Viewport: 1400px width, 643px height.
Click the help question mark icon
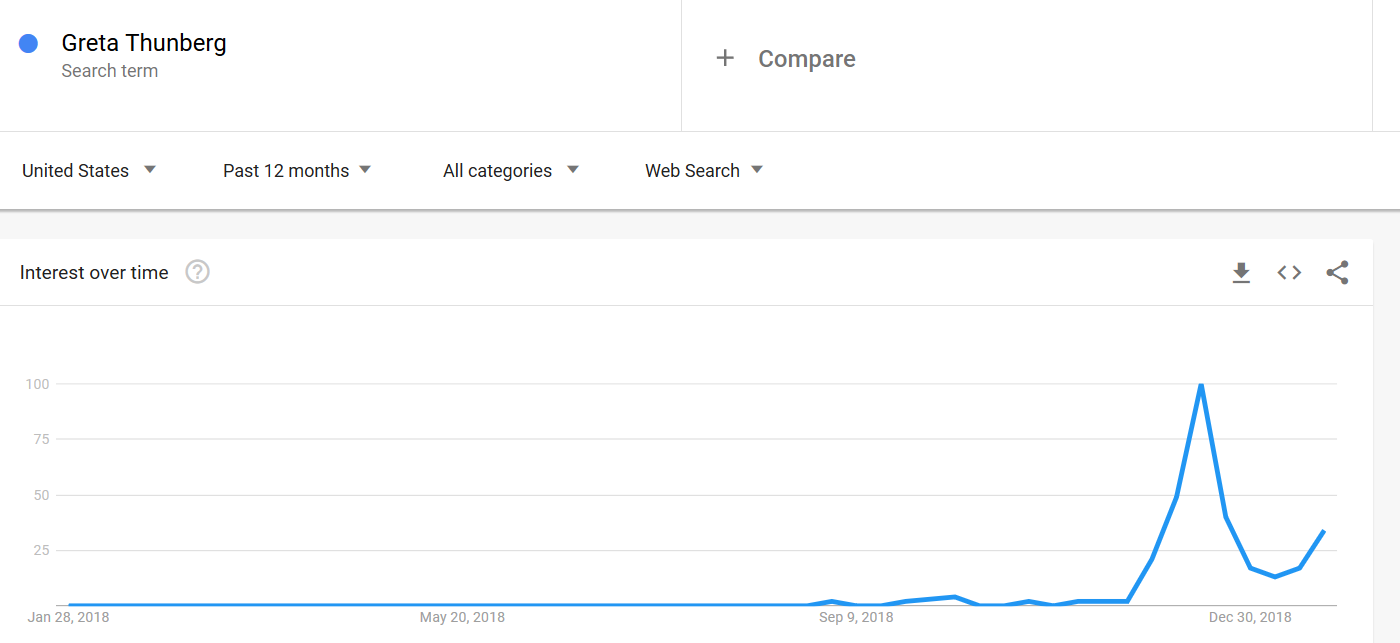click(198, 272)
